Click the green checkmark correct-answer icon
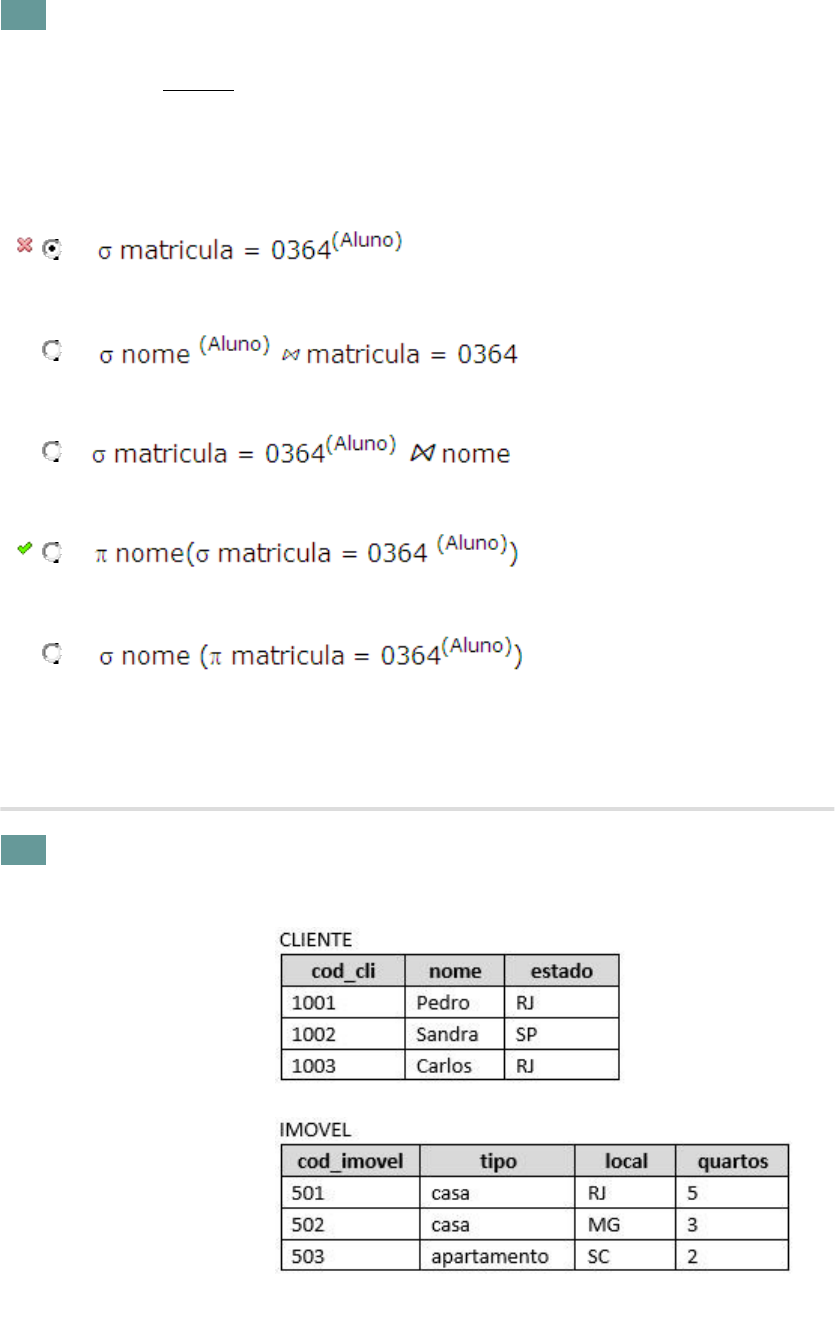 pyautogui.click(x=26, y=548)
